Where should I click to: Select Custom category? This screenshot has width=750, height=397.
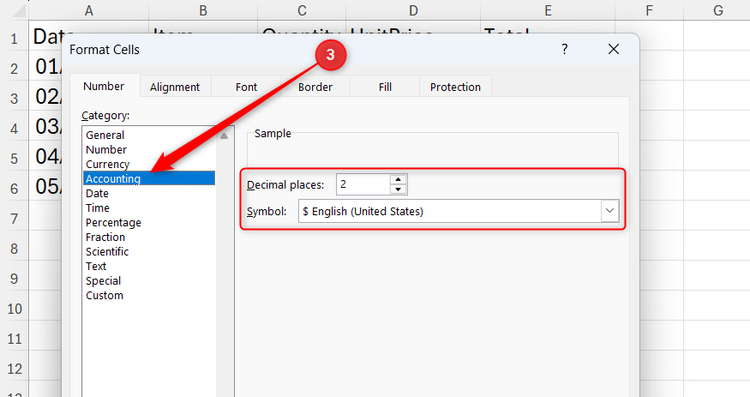click(149, 295)
